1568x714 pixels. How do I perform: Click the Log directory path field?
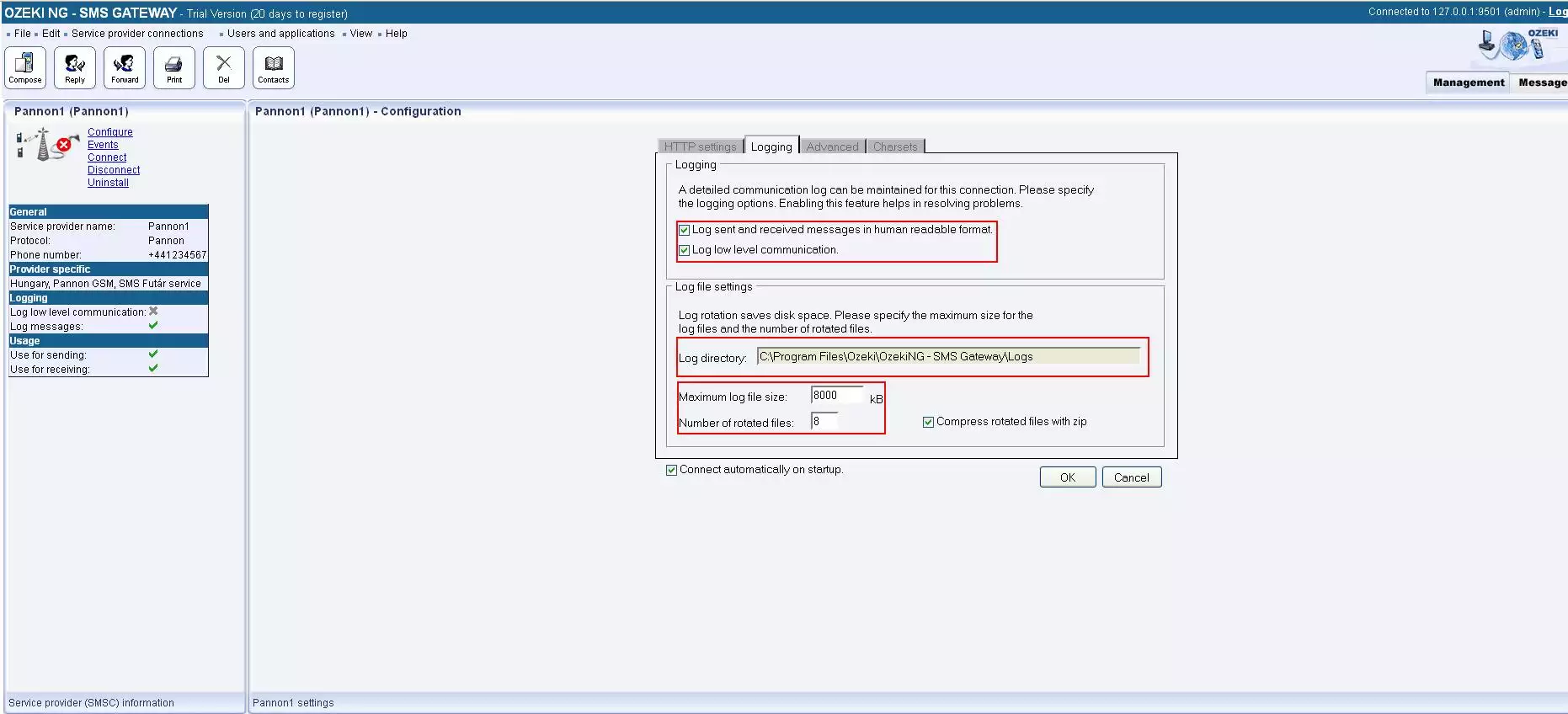[x=948, y=357]
